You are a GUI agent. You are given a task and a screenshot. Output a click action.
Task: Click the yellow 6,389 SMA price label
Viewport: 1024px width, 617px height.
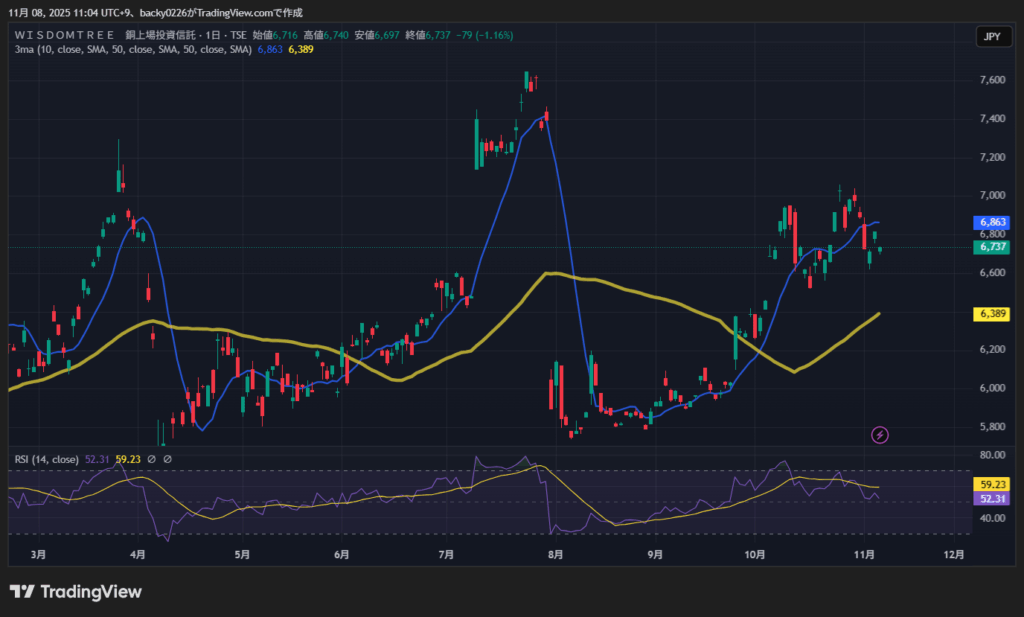tap(992, 314)
